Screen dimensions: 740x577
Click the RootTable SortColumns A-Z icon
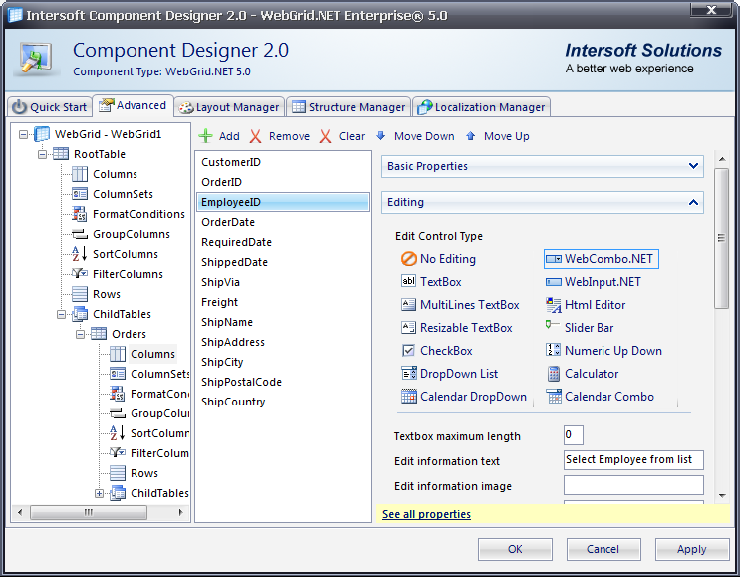pos(80,253)
